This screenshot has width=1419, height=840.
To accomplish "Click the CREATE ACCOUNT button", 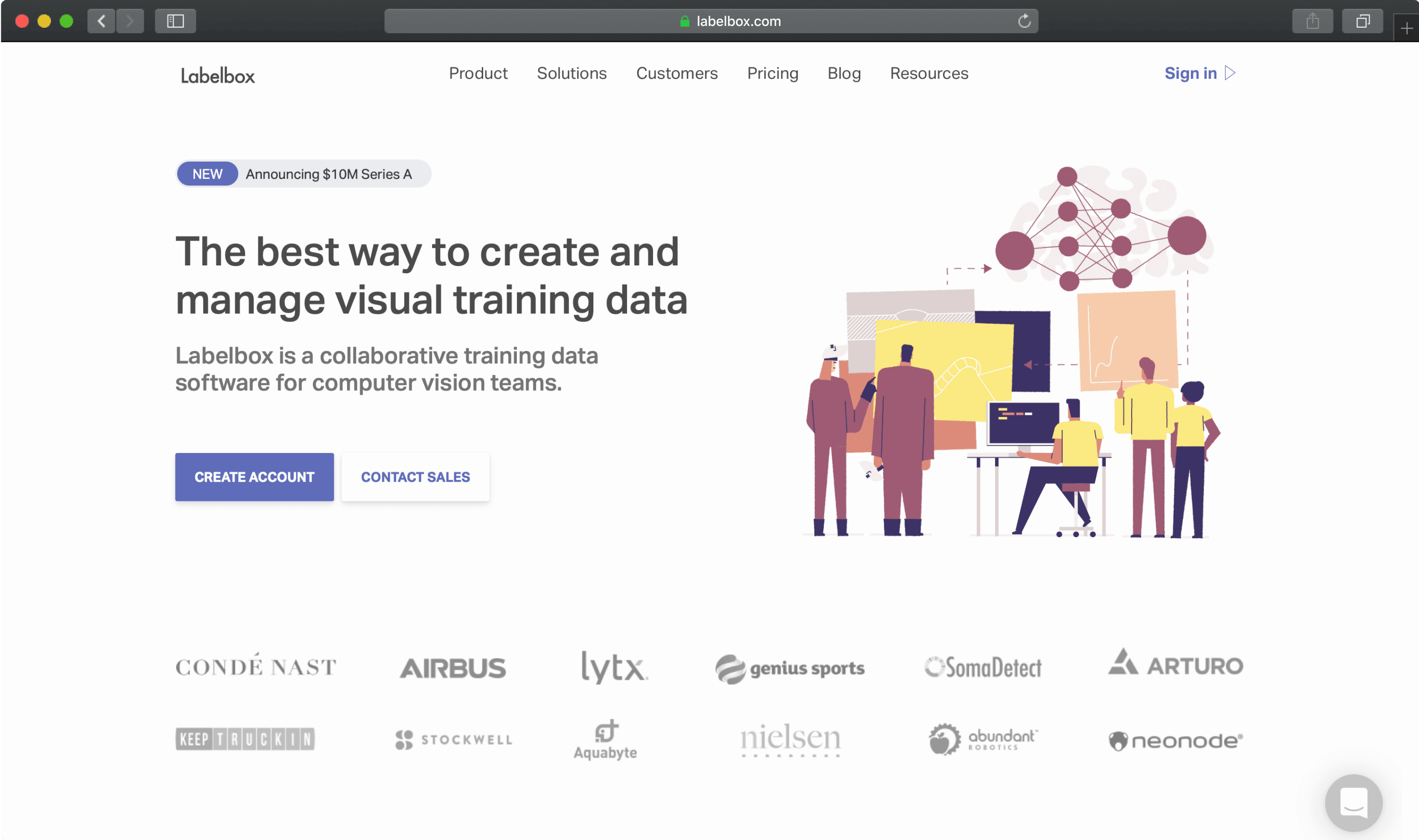I will pos(254,477).
